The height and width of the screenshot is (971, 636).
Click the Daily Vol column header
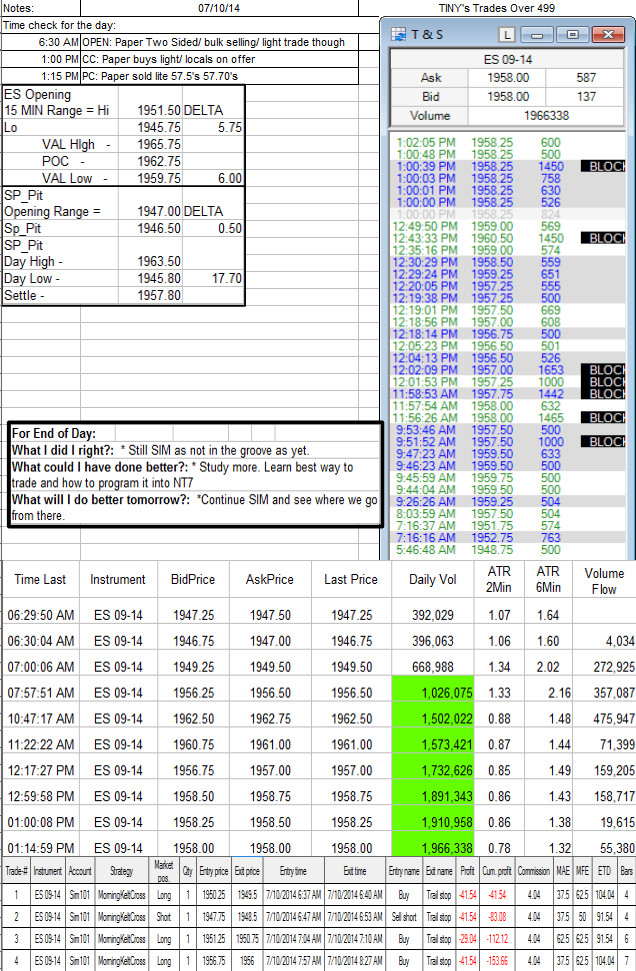433,580
